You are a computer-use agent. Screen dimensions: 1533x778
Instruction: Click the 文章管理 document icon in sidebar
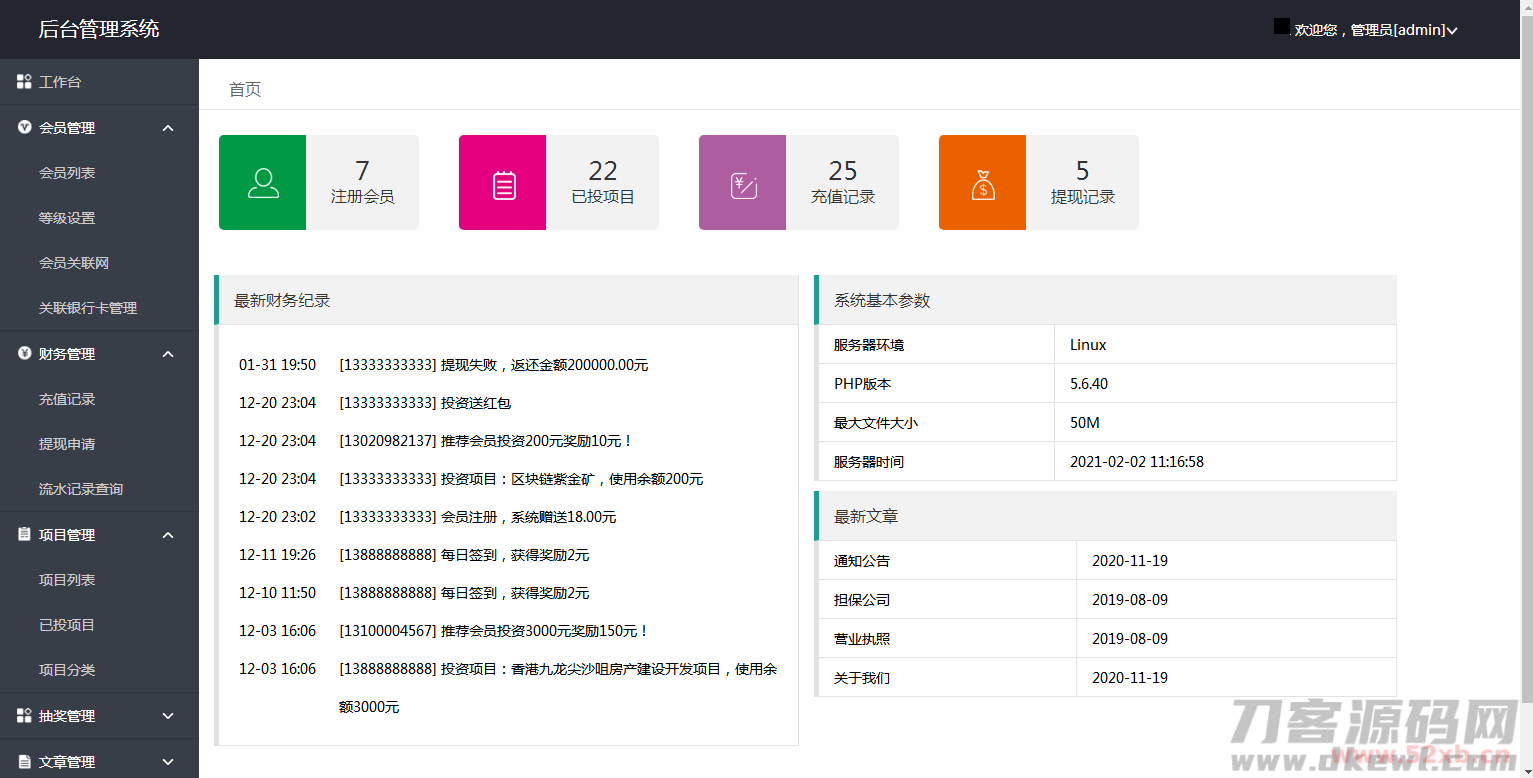24,762
